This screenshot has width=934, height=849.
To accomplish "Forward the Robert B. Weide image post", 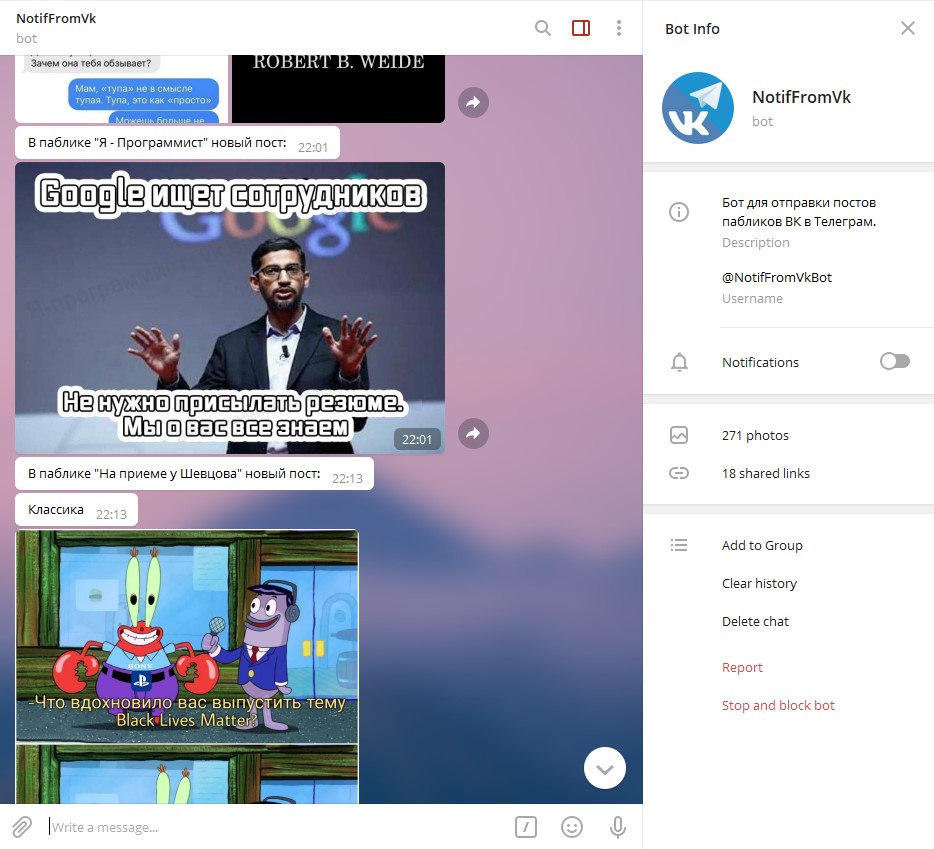I will [x=473, y=102].
